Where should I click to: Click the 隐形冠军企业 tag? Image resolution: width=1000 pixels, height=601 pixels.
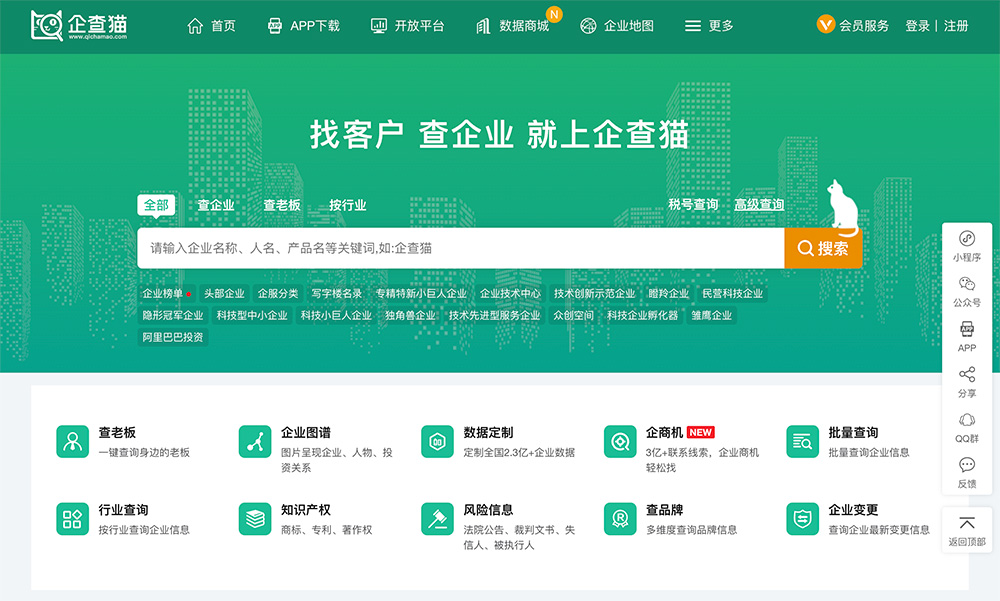[173, 315]
